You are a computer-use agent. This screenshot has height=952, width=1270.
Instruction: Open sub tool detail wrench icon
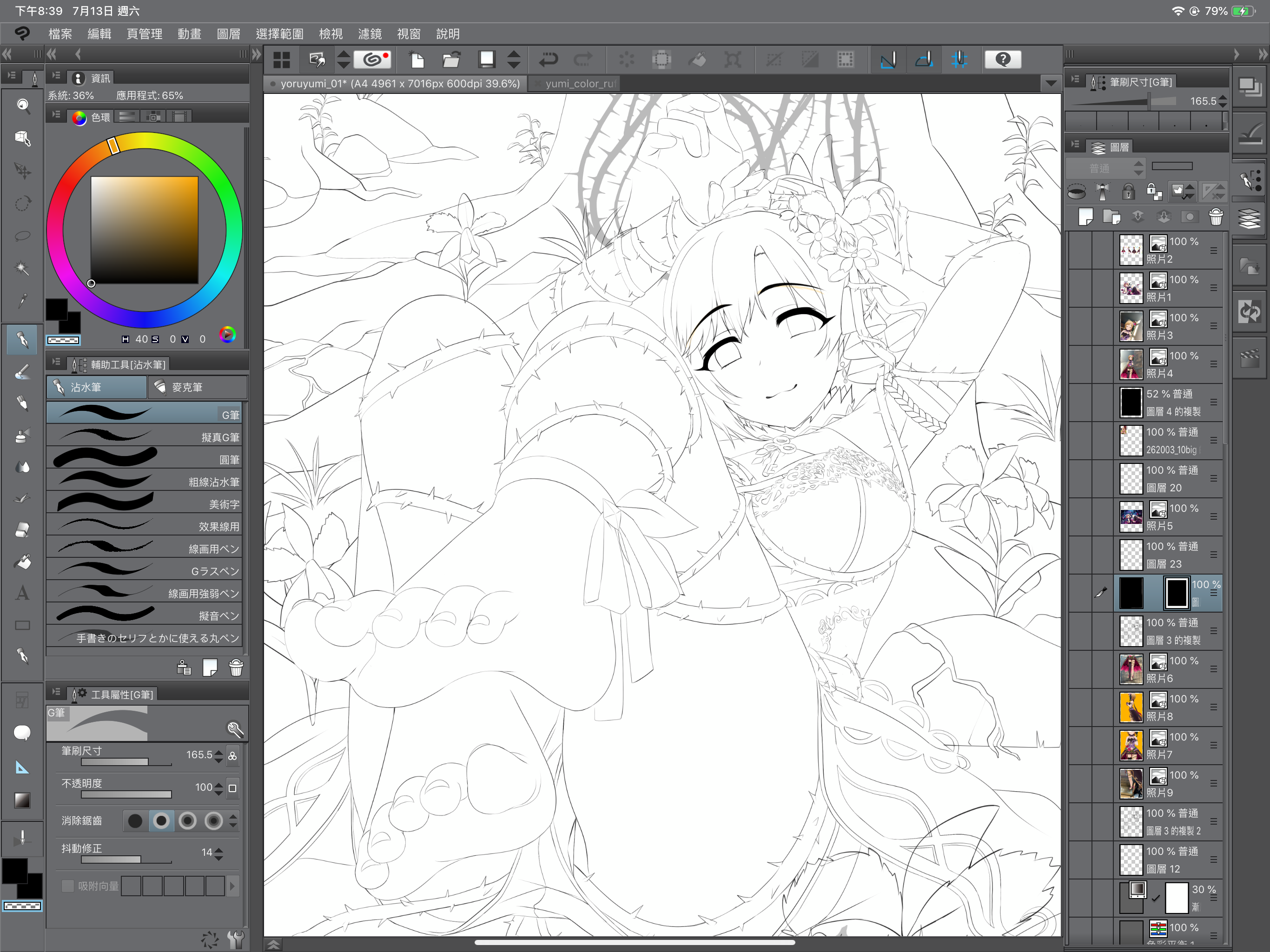point(235,729)
